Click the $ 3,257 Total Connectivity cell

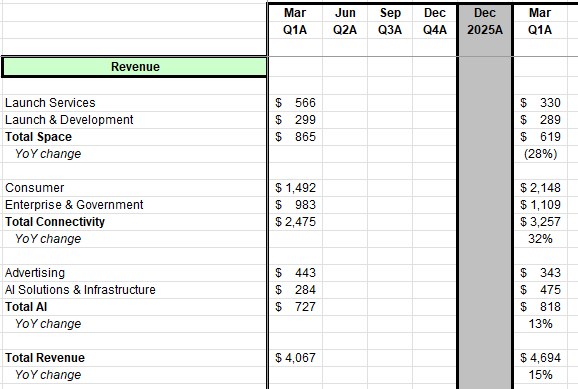(540, 222)
